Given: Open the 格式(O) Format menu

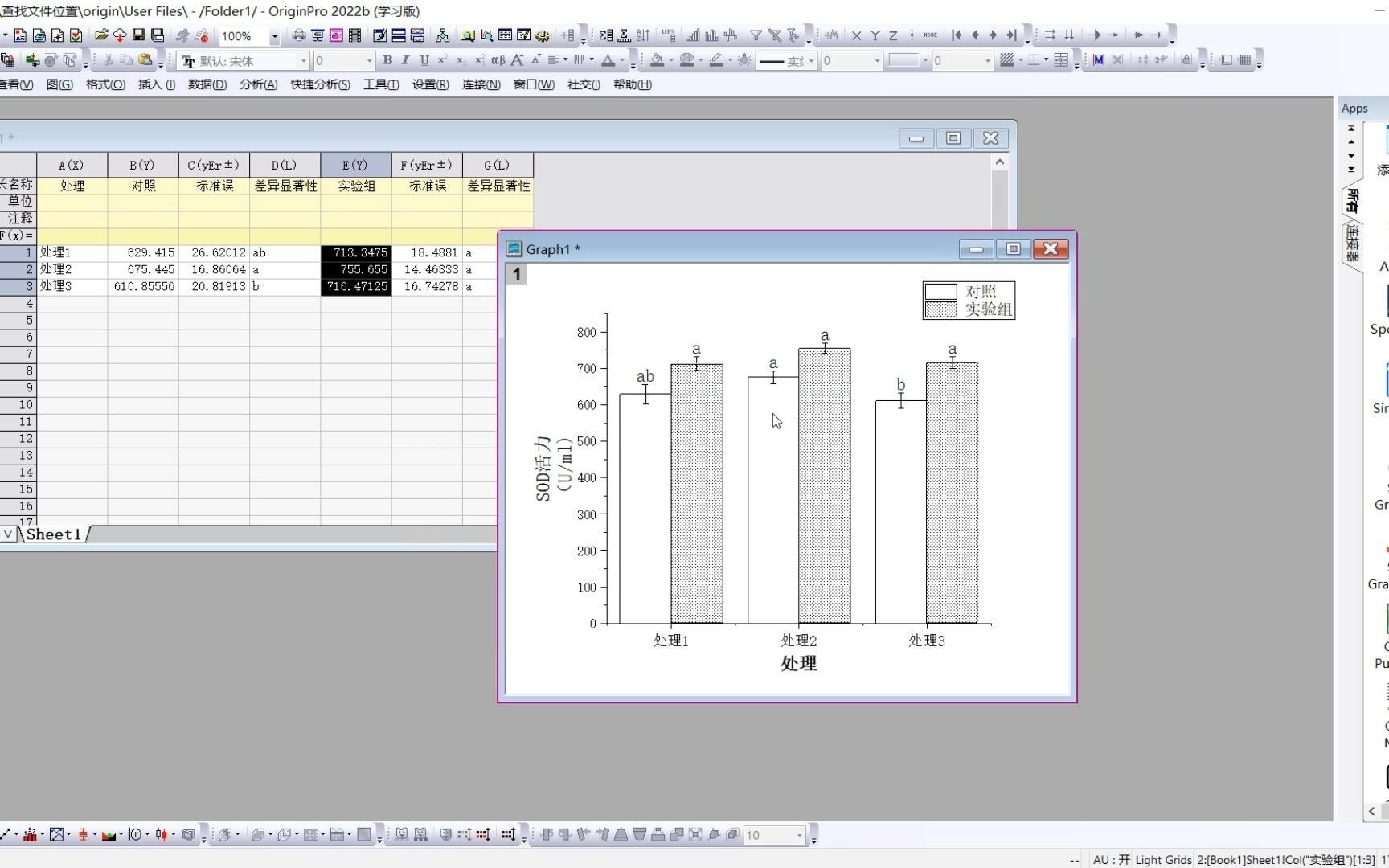Looking at the screenshot, I should (x=105, y=84).
